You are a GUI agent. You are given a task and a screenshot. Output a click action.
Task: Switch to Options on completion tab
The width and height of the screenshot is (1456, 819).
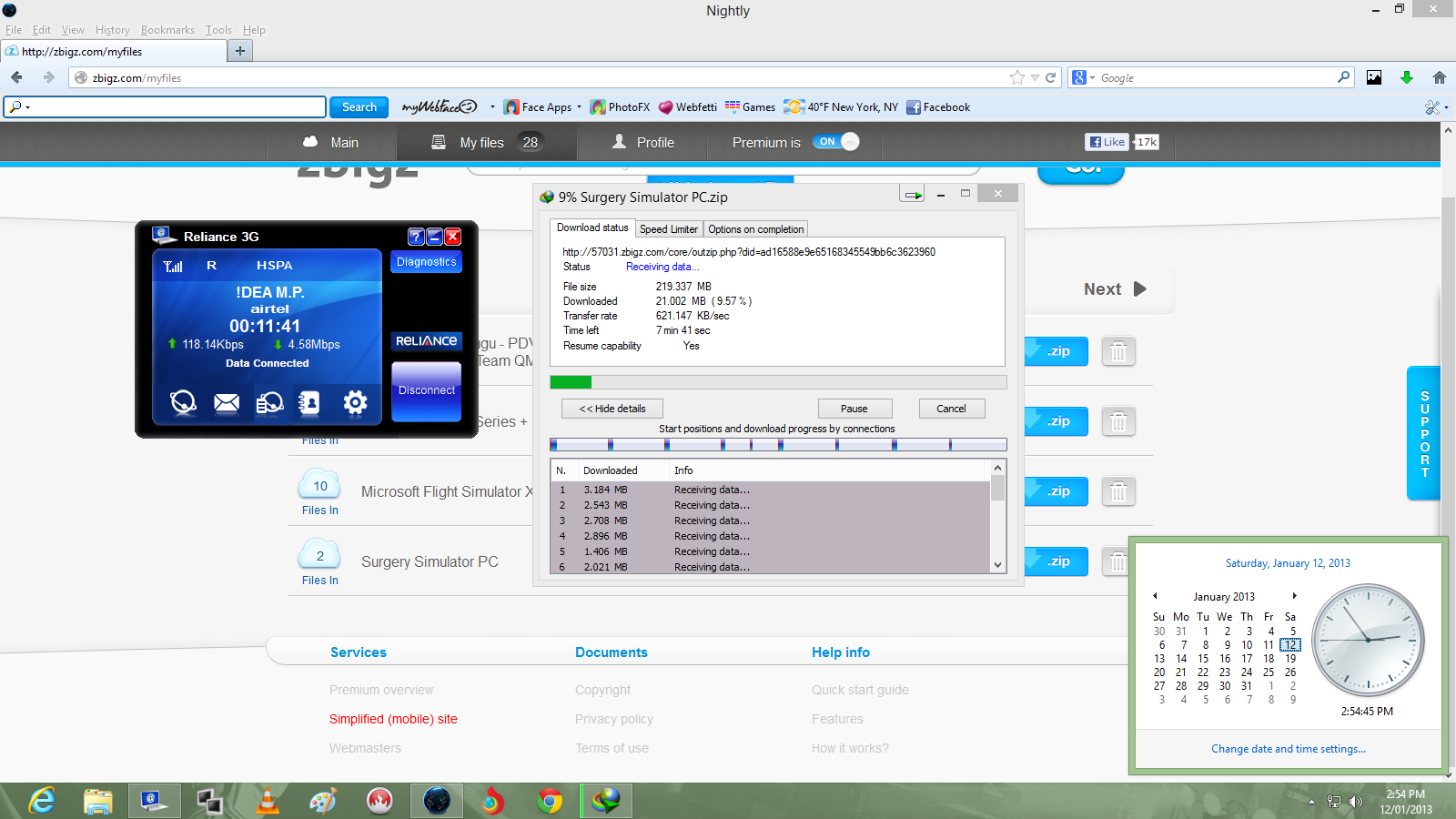[x=756, y=229]
